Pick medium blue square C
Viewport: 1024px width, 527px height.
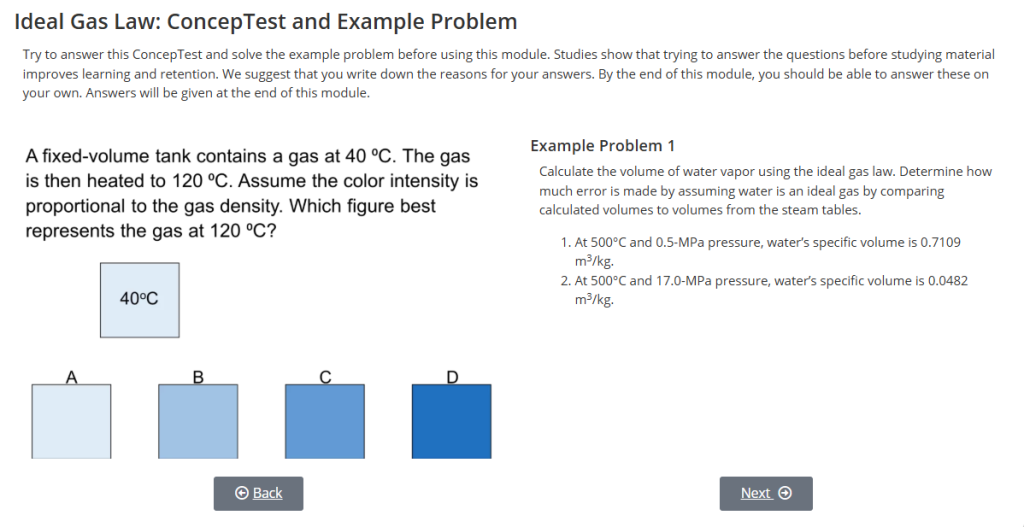pos(325,421)
